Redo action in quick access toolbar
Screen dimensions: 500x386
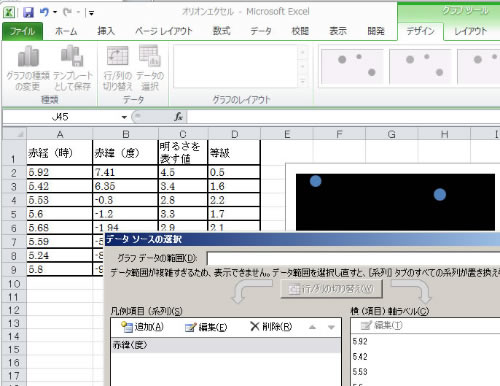point(68,12)
